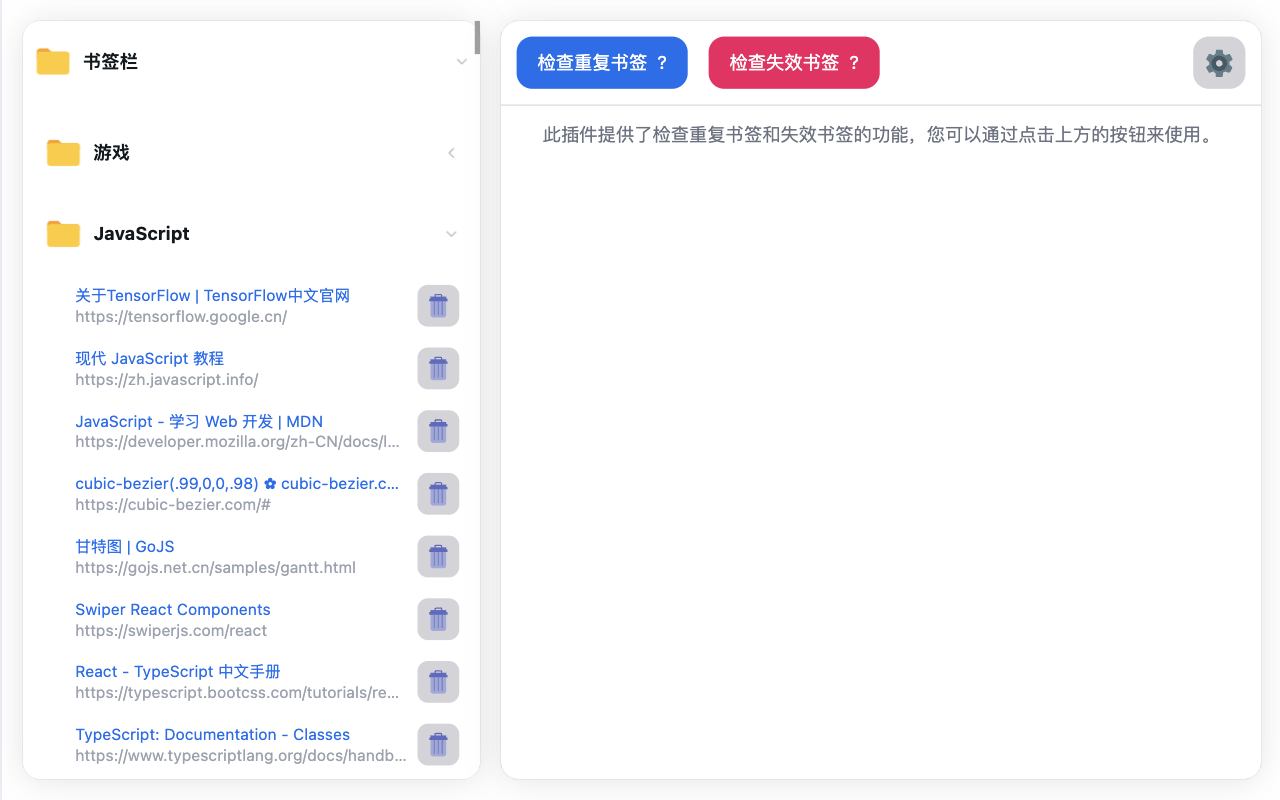Collapse the 书签栏 folder

pos(461,61)
